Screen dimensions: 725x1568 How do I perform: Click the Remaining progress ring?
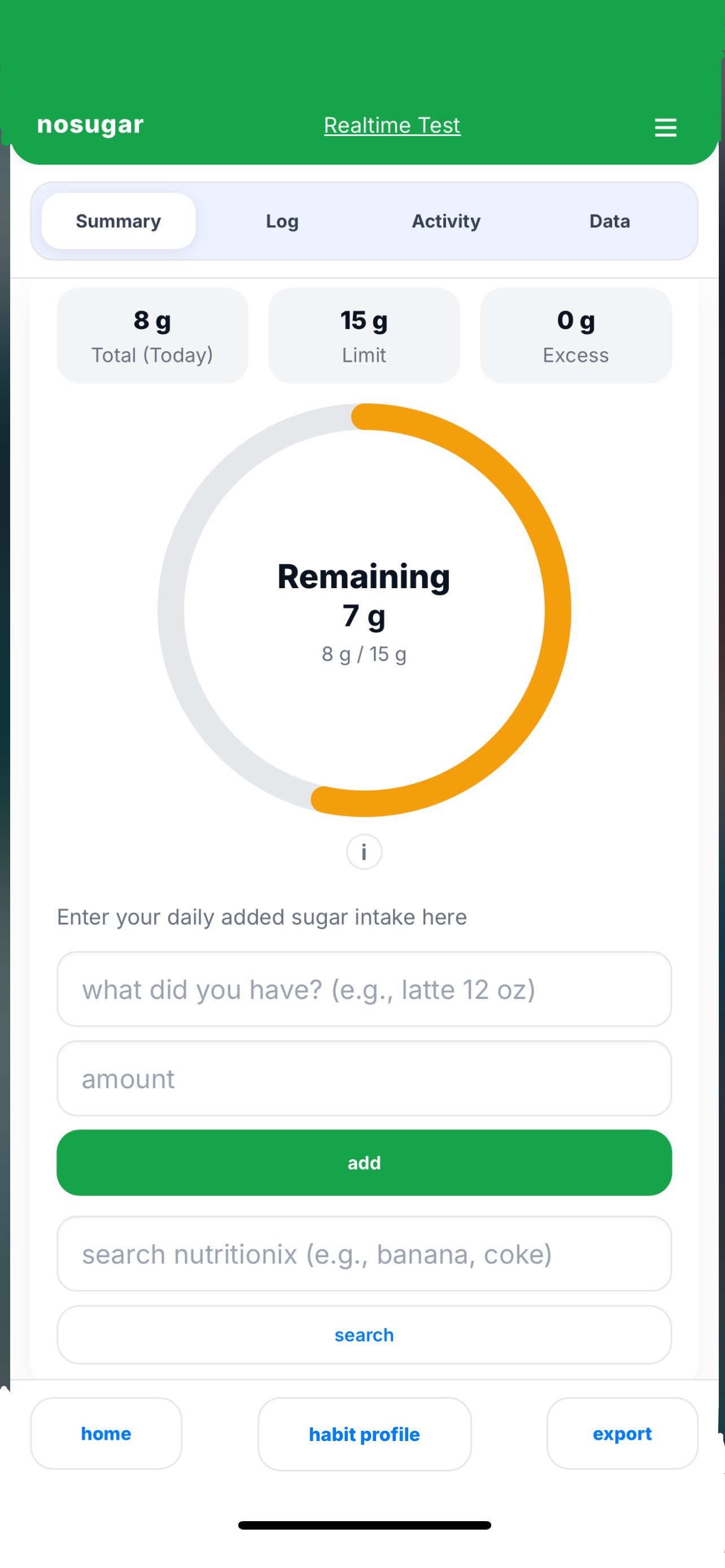tap(364, 612)
